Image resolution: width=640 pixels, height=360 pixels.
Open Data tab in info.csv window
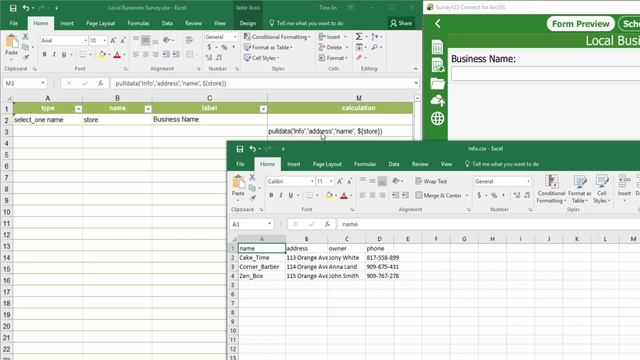click(394, 164)
